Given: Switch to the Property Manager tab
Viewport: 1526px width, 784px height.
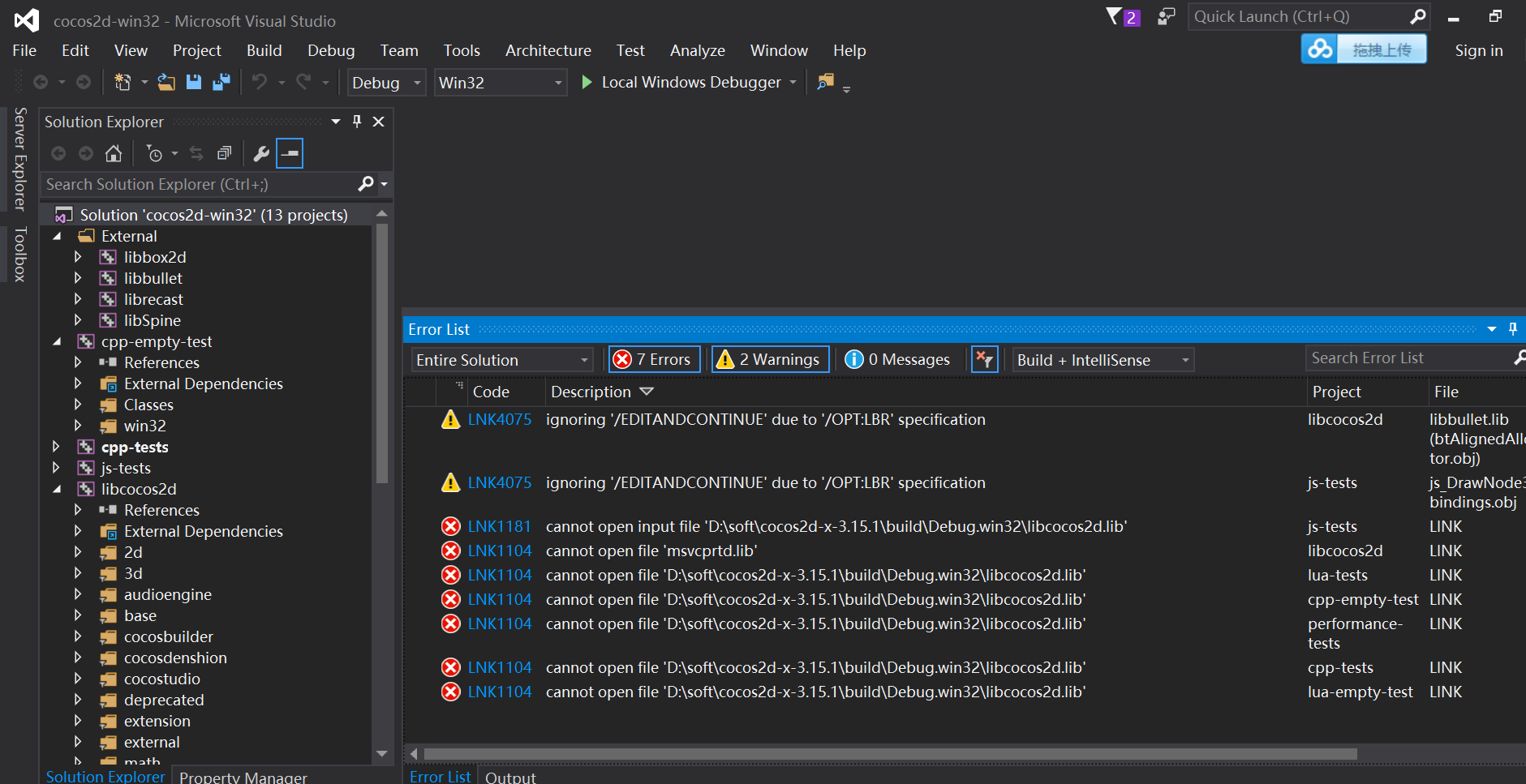Looking at the screenshot, I should click(243, 777).
